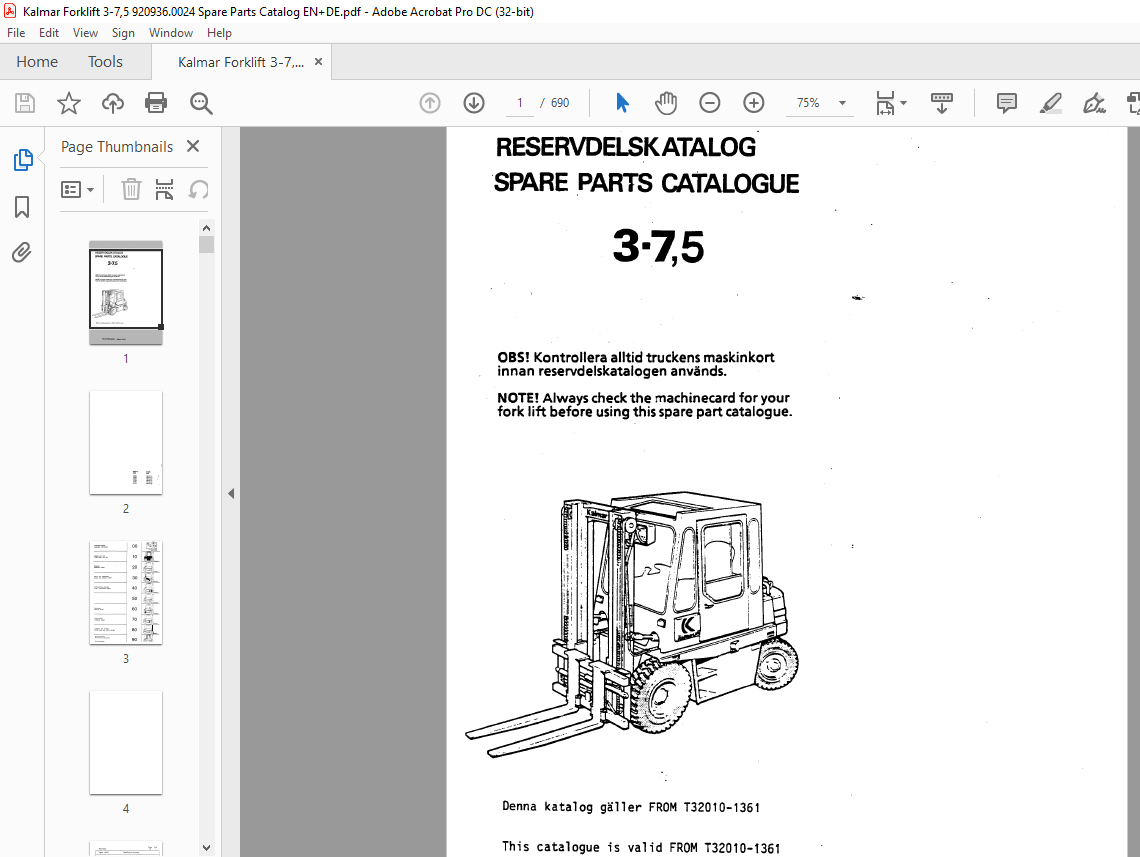
Task: Close the Page Thumbnails panel
Action: [x=193, y=146]
